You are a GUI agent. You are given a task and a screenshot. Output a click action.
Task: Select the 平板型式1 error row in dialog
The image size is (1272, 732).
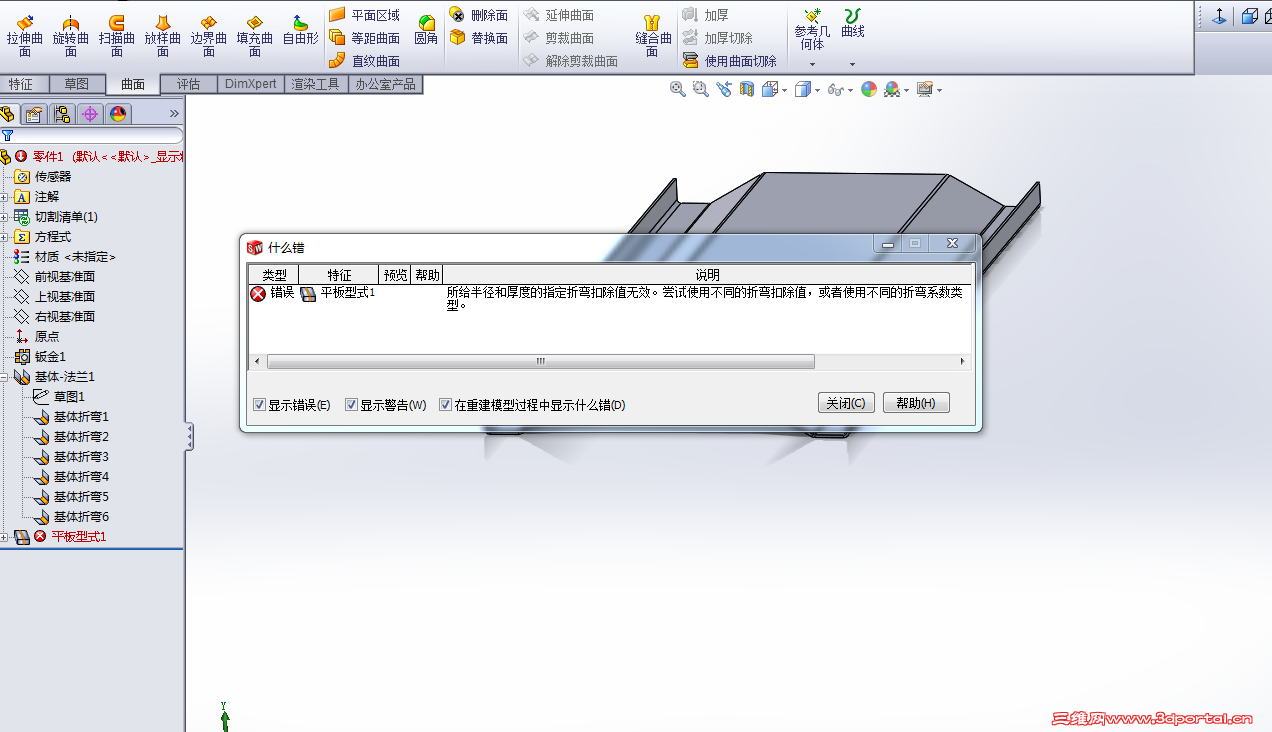pos(610,299)
